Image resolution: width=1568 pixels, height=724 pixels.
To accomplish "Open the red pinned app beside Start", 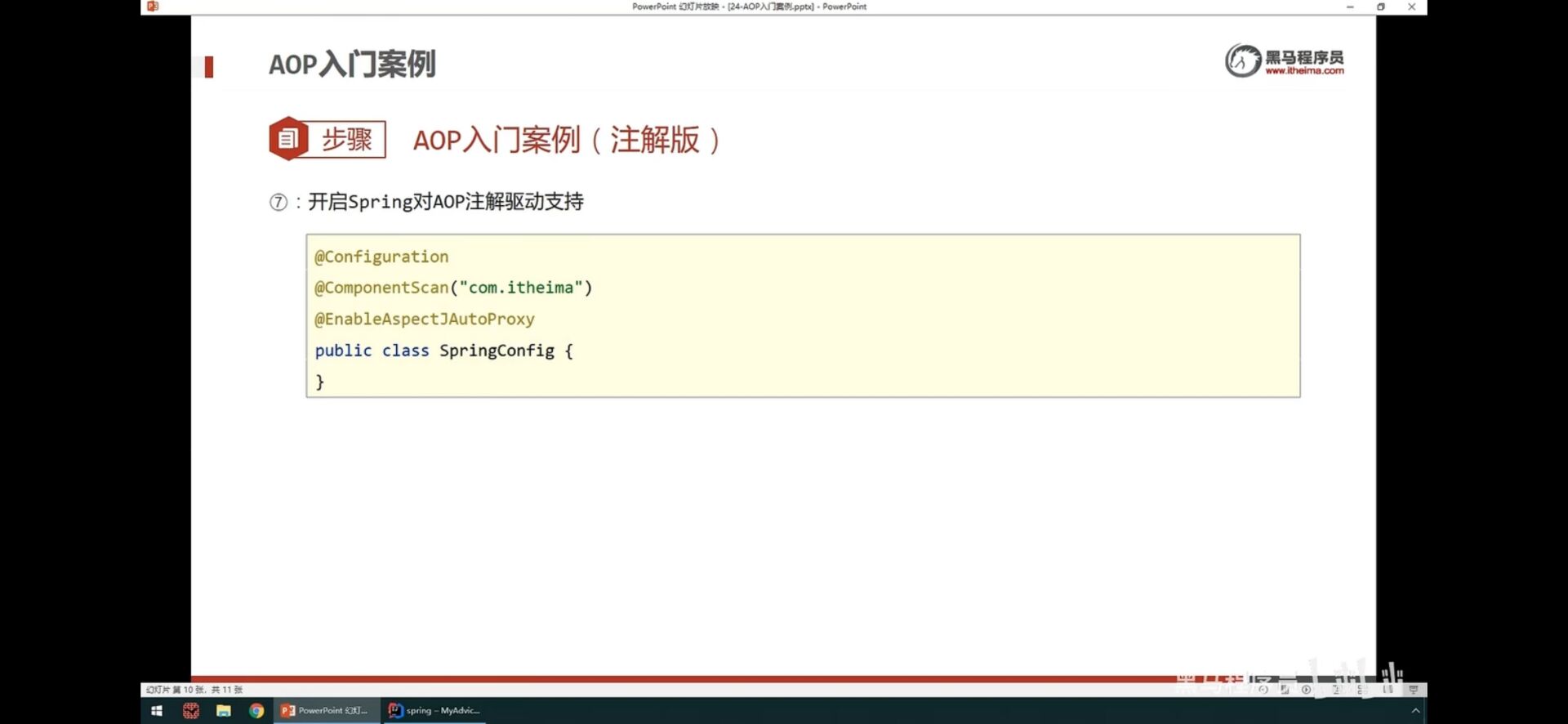I will tap(190, 711).
